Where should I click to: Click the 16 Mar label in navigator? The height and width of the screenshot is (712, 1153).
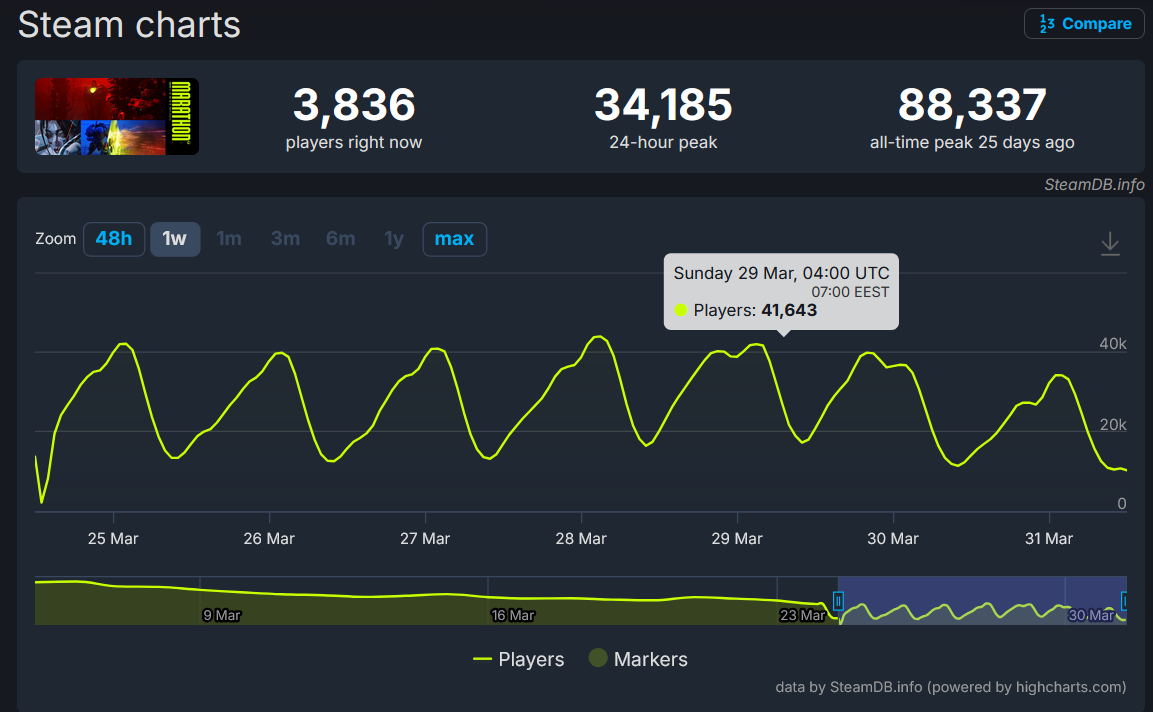(513, 615)
